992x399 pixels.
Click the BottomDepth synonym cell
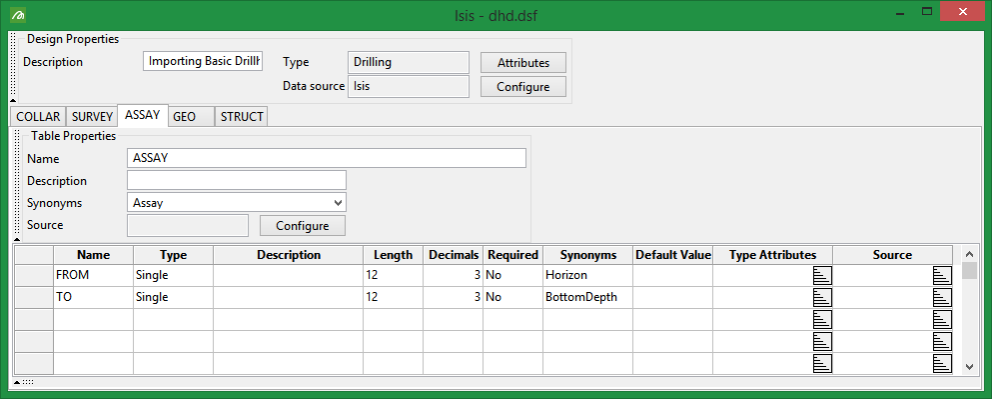[x=588, y=298]
